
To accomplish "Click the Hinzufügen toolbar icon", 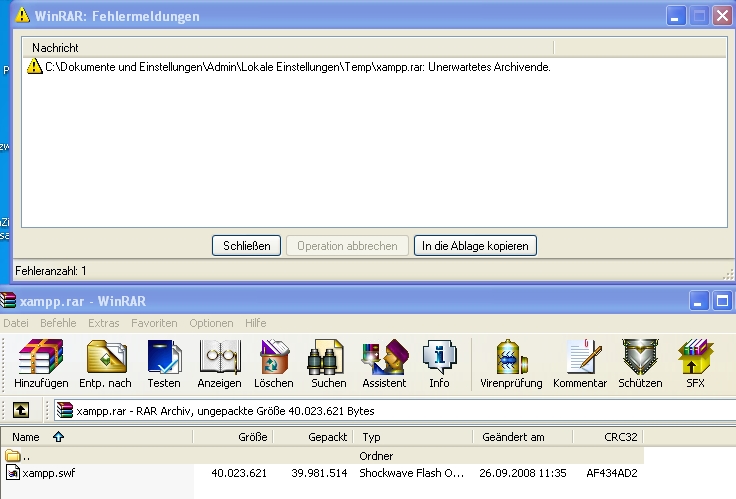I will click(x=41, y=363).
